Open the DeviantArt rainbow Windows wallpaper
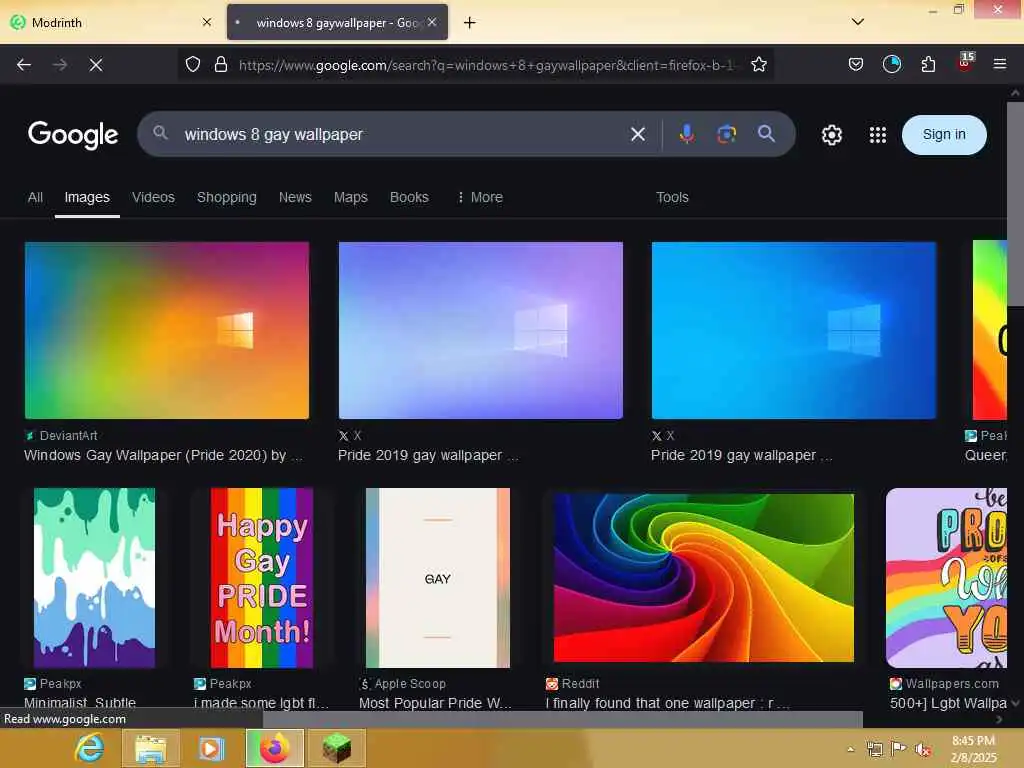This screenshot has width=1024, height=768. pos(167,330)
